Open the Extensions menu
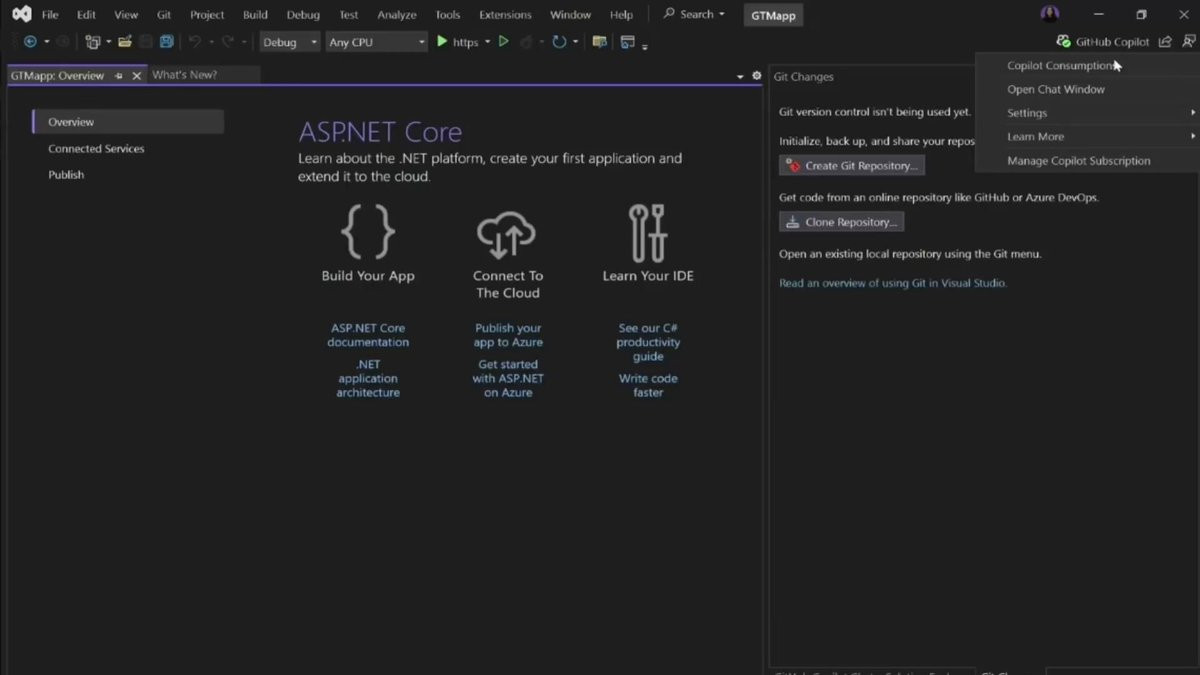Screen dimensions: 1200x675 (505, 15)
